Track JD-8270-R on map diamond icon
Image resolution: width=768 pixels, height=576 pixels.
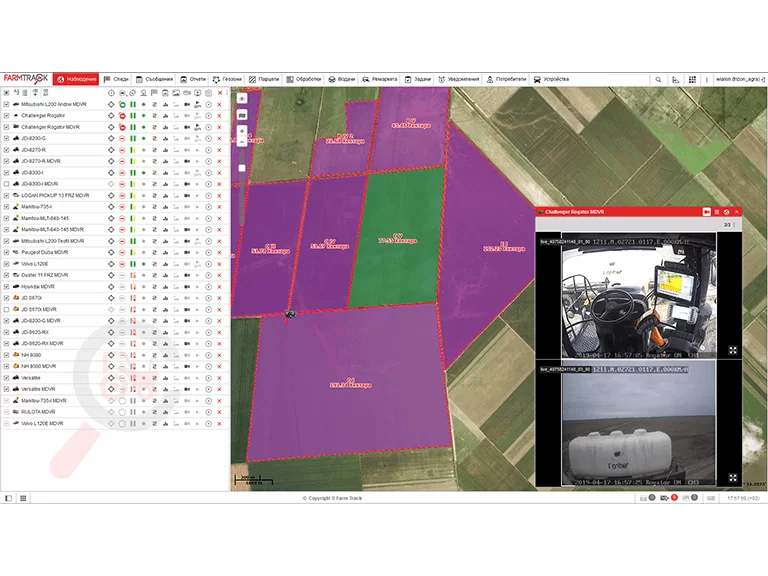click(111, 150)
